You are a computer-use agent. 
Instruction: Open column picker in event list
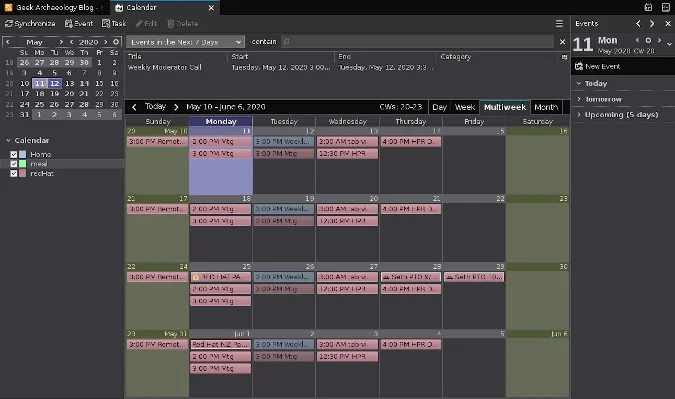(564, 57)
